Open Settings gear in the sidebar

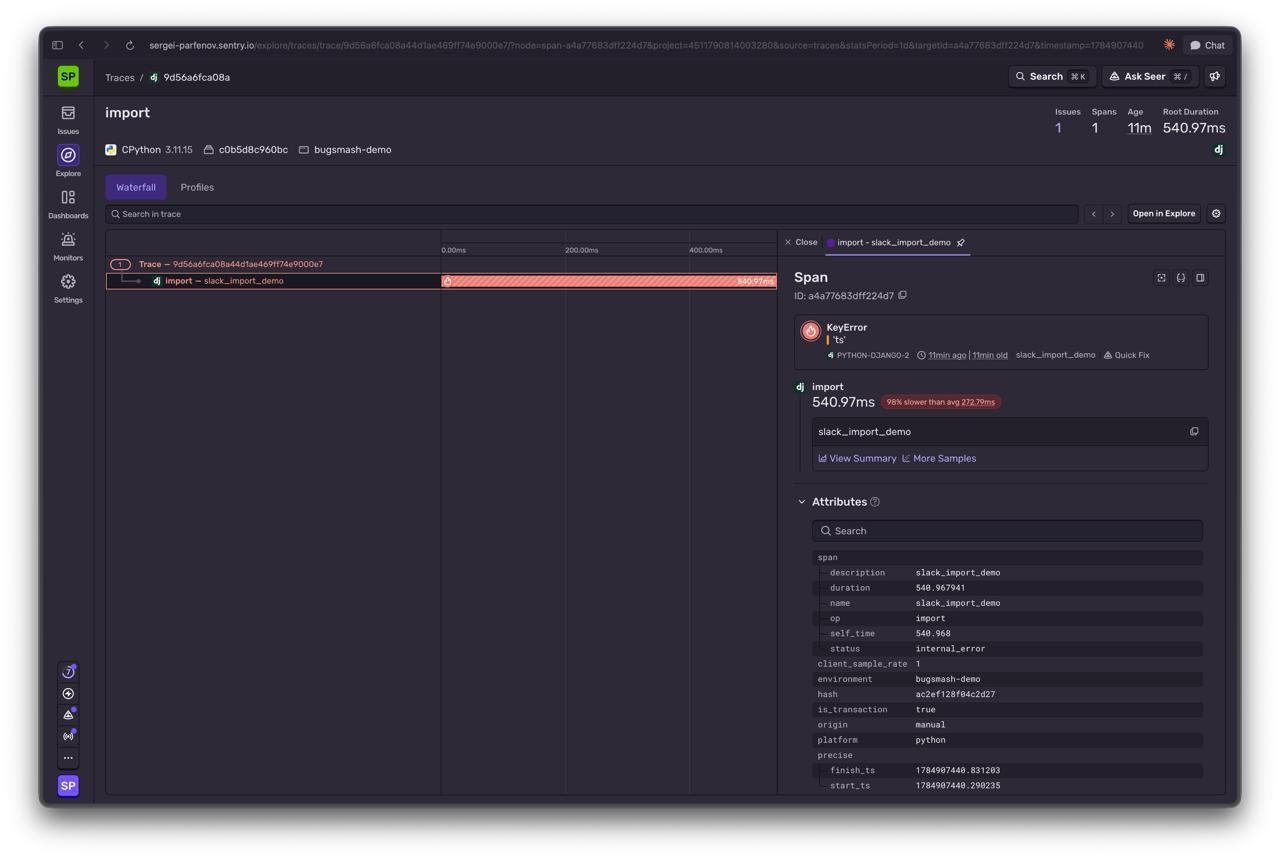coord(68,288)
